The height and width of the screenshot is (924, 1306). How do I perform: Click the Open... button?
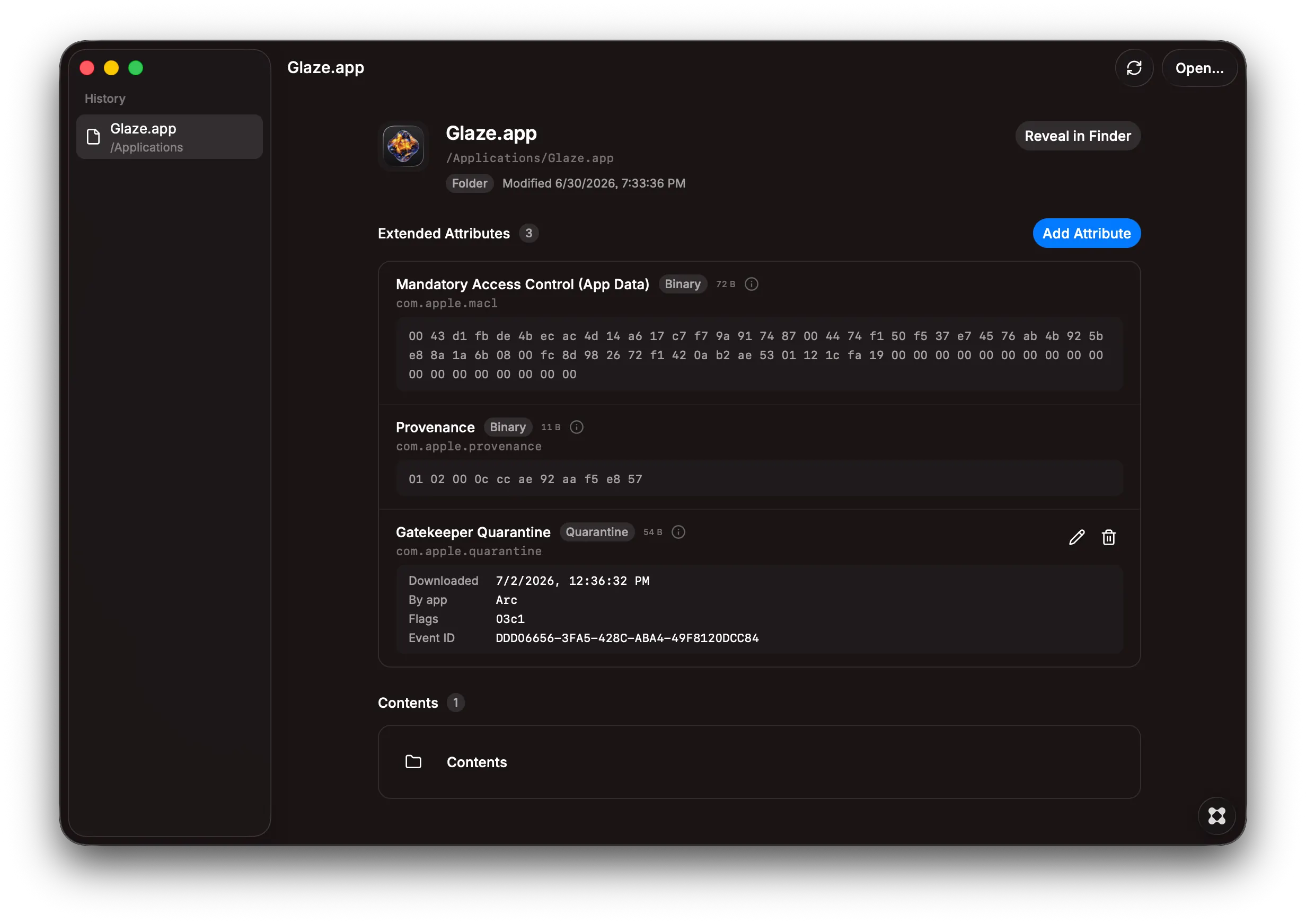tap(1199, 68)
